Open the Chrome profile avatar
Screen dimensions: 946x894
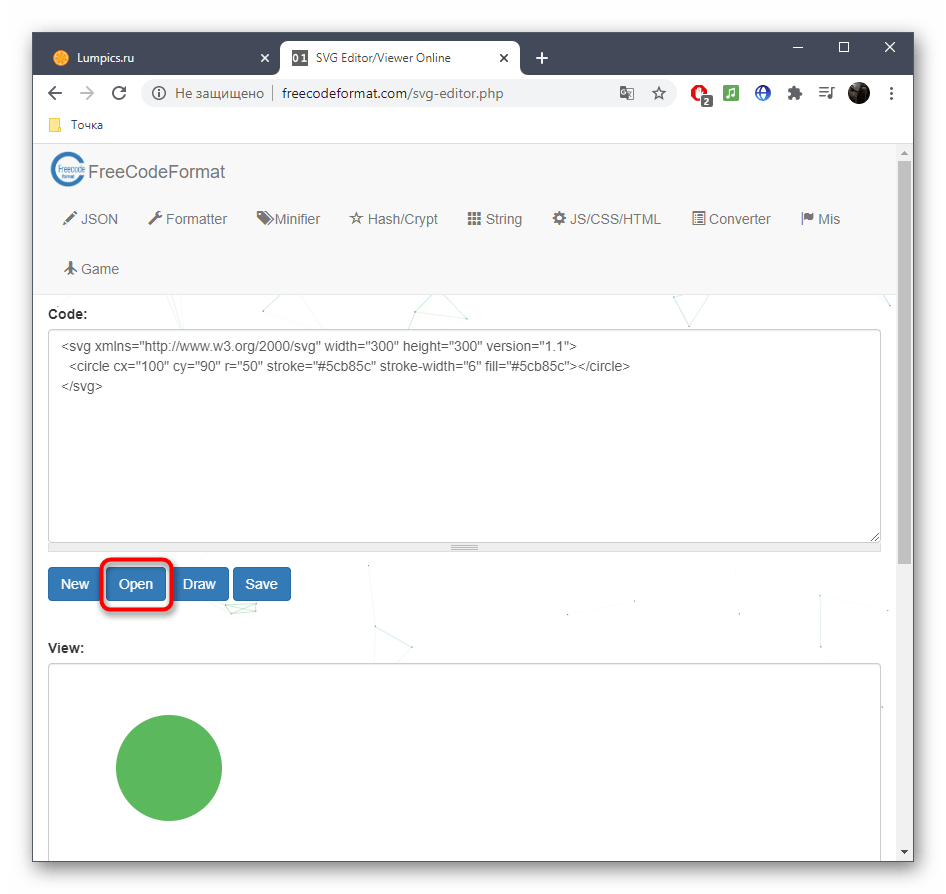pyautogui.click(x=859, y=93)
